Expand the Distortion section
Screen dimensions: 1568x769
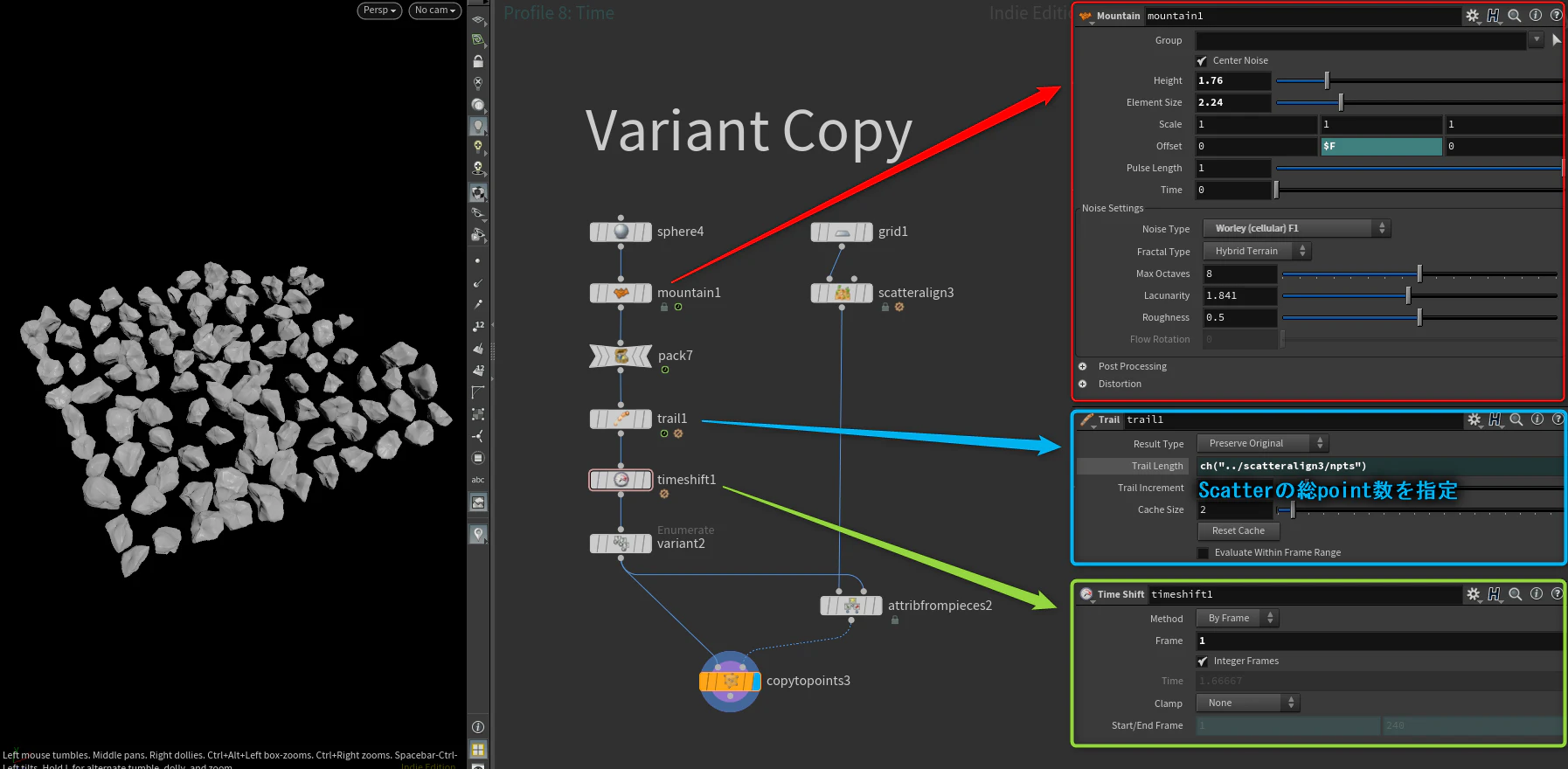tap(1083, 384)
